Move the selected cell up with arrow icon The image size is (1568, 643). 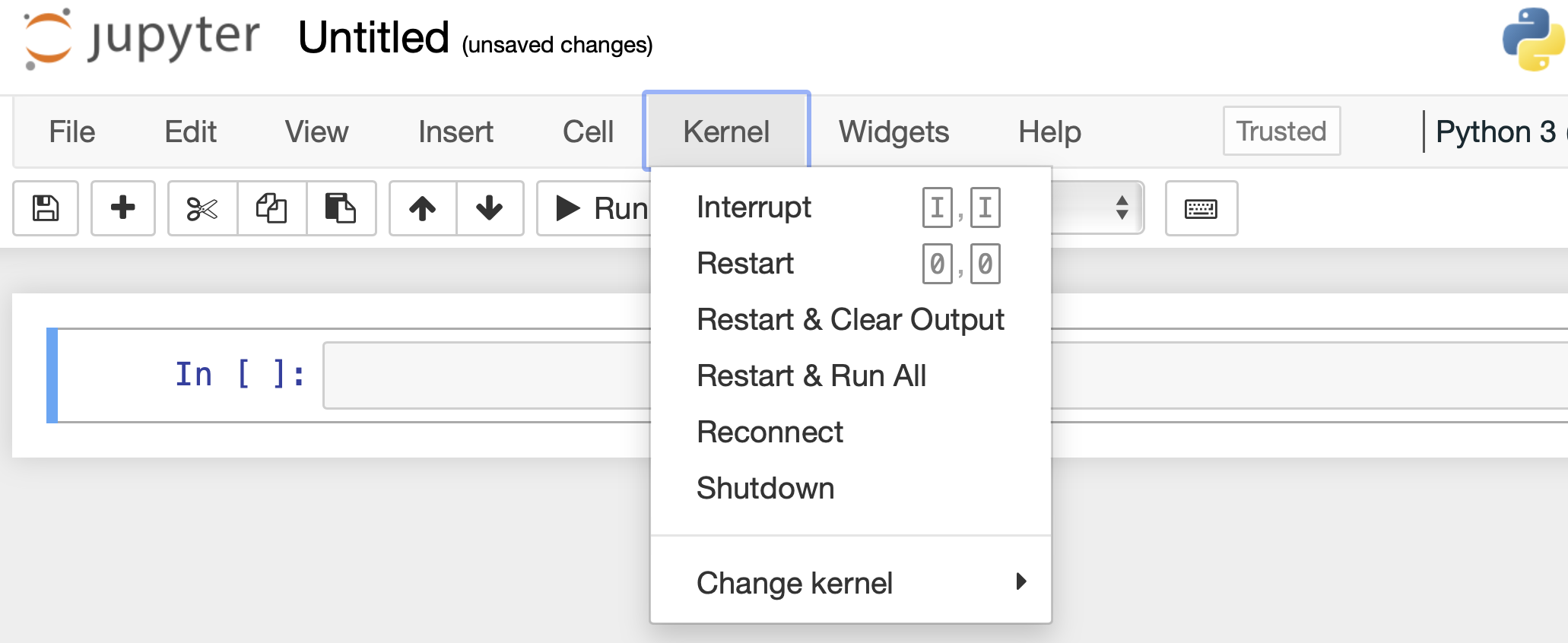coord(423,208)
